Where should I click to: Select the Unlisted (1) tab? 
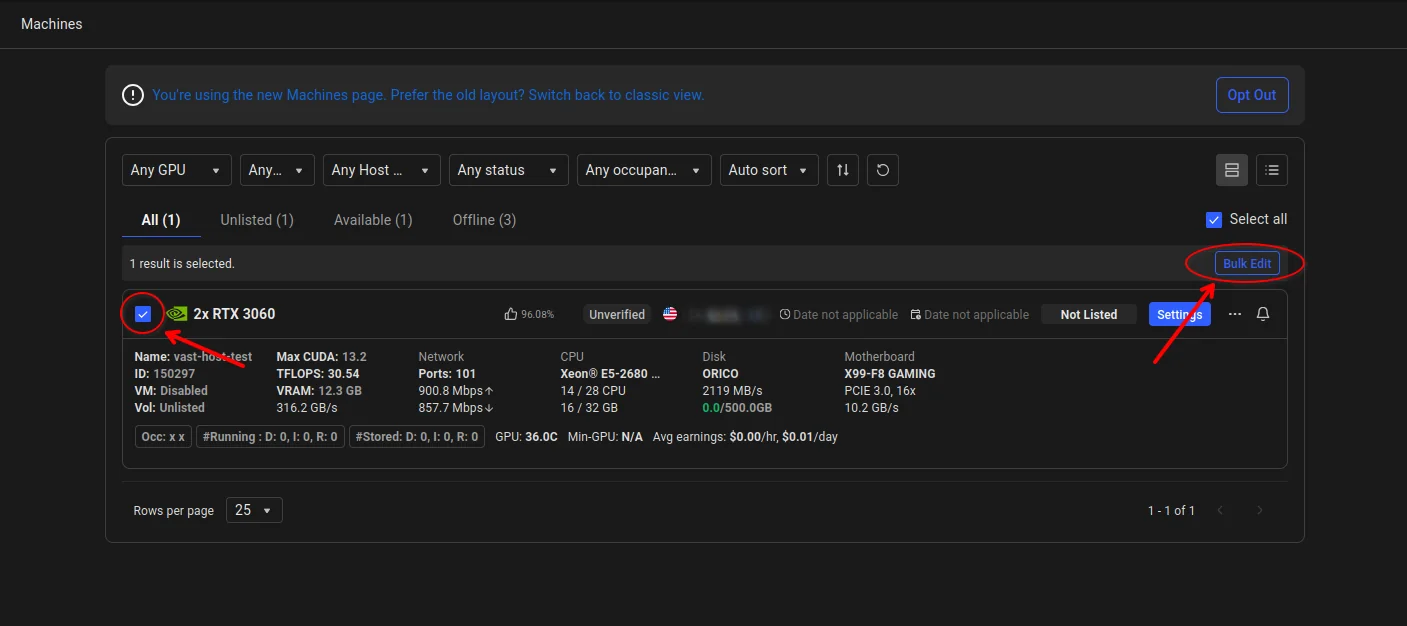click(x=257, y=220)
